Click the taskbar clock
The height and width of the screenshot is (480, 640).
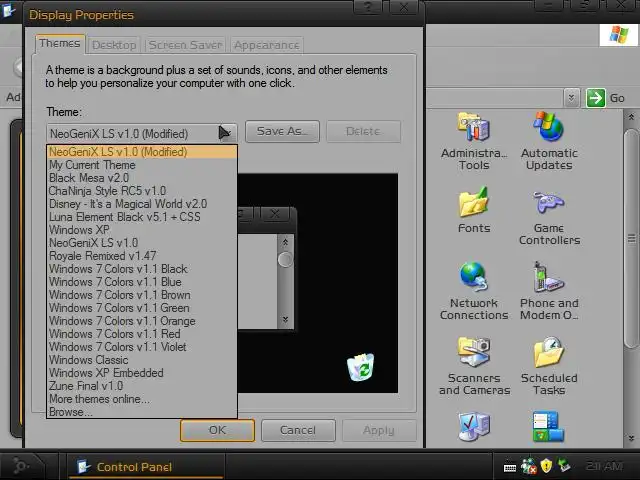point(604,466)
